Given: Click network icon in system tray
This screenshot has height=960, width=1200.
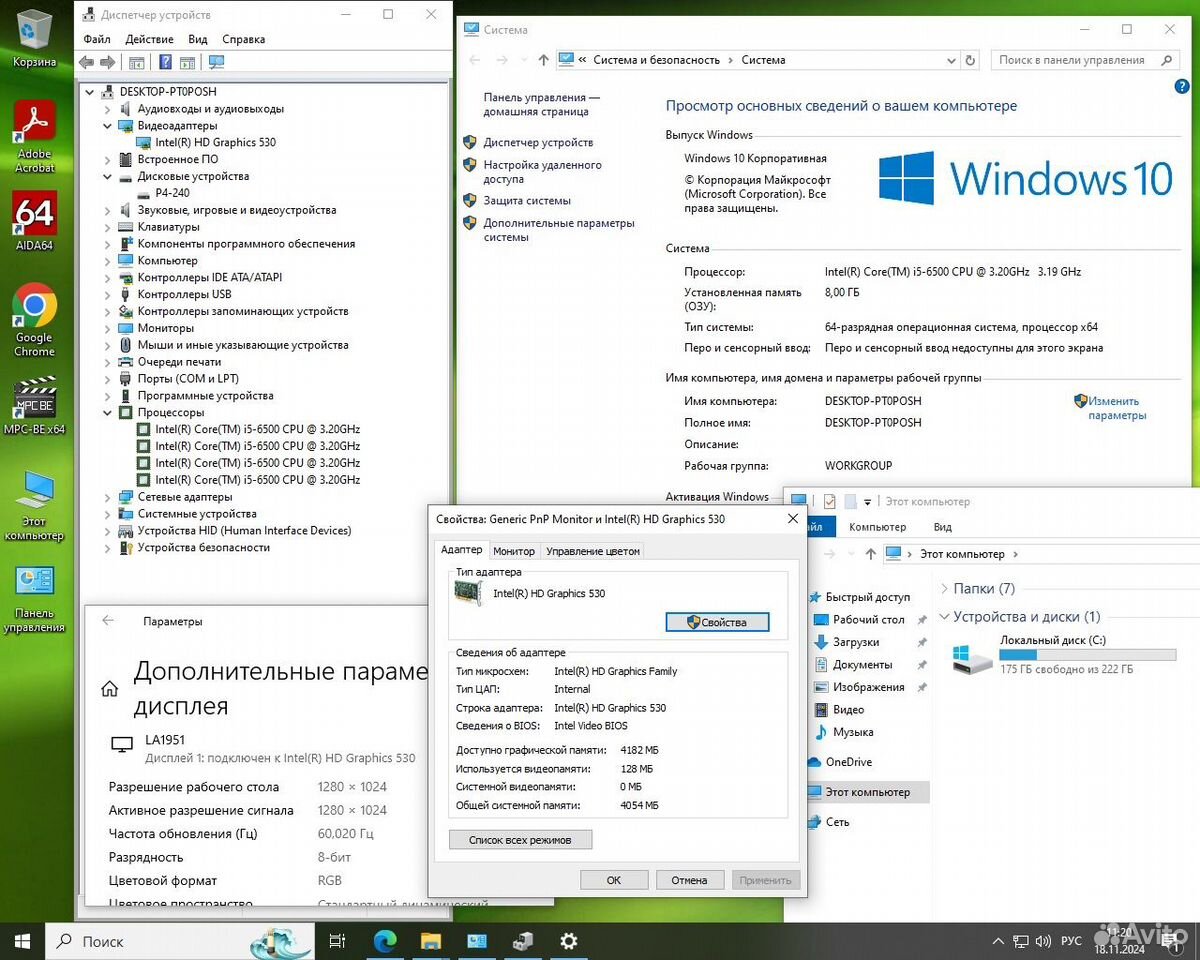Looking at the screenshot, I should point(1021,941).
